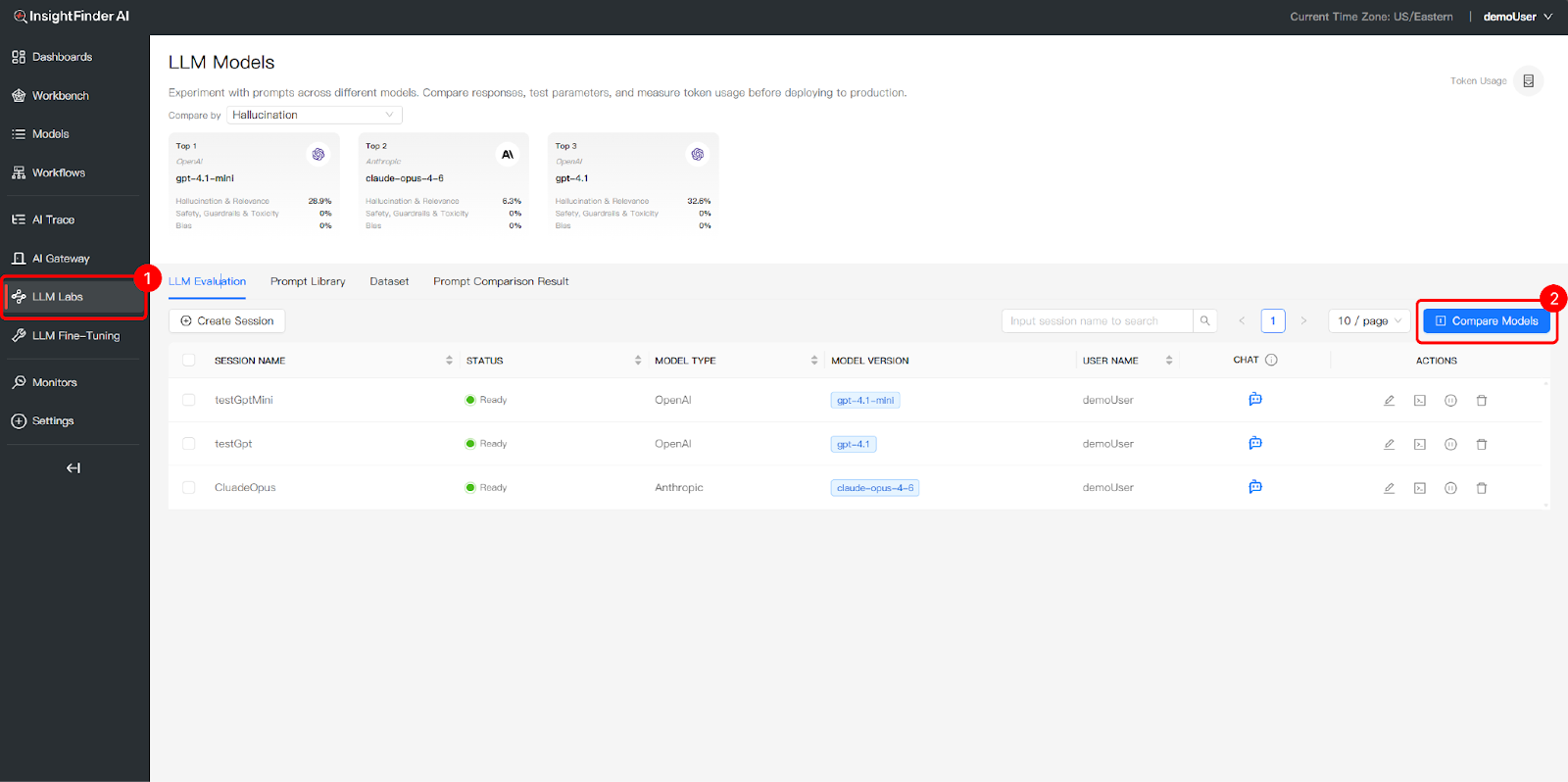Click edit pencil icon for testGpt session

click(1389, 444)
